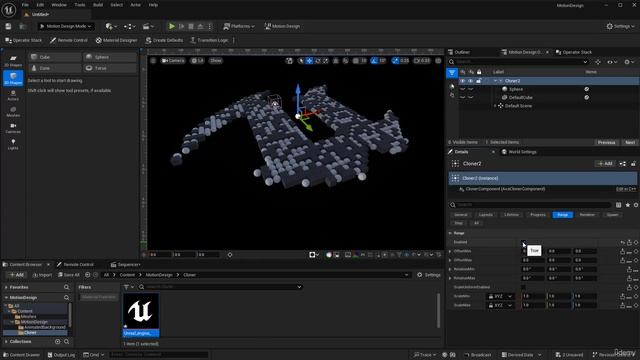640x360 pixels.
Task: Toggle rotation angle snapping in viewport
Action: pos(374,60)
